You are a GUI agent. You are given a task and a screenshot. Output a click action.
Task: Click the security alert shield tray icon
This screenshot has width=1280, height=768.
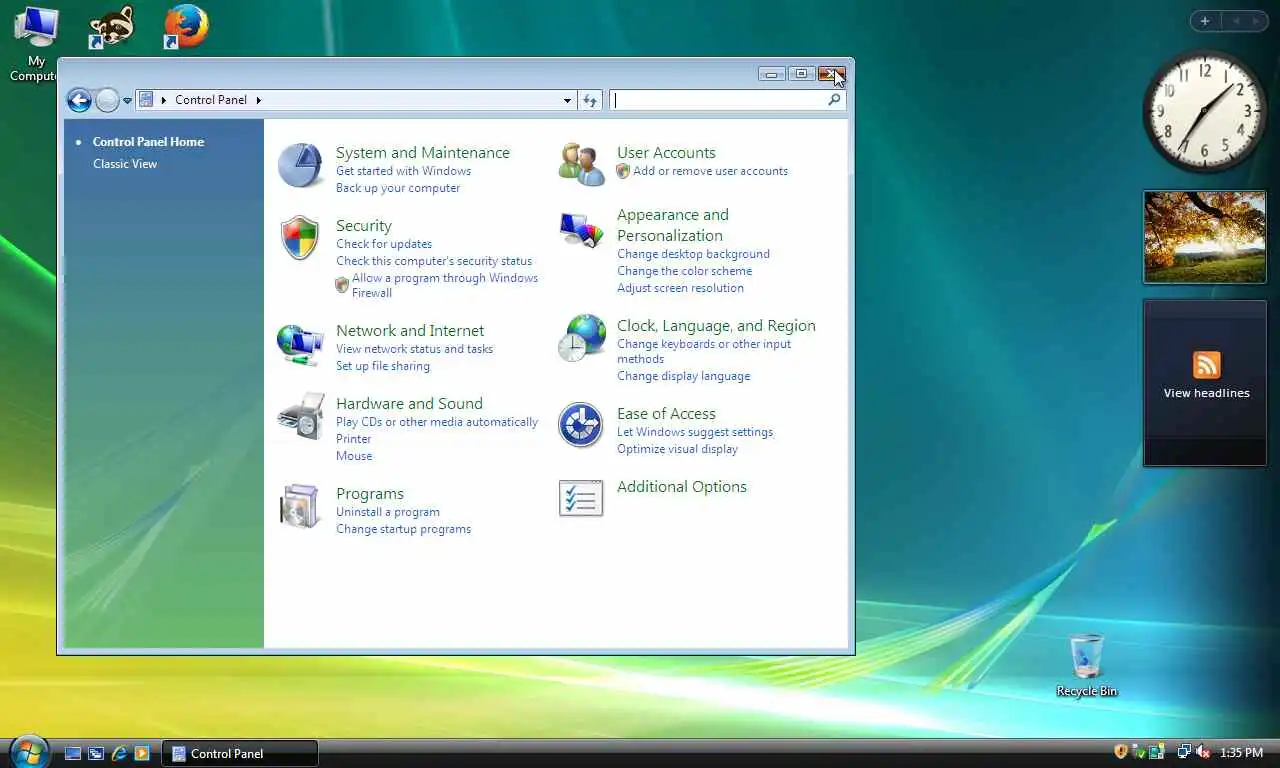coord(1121,752)
